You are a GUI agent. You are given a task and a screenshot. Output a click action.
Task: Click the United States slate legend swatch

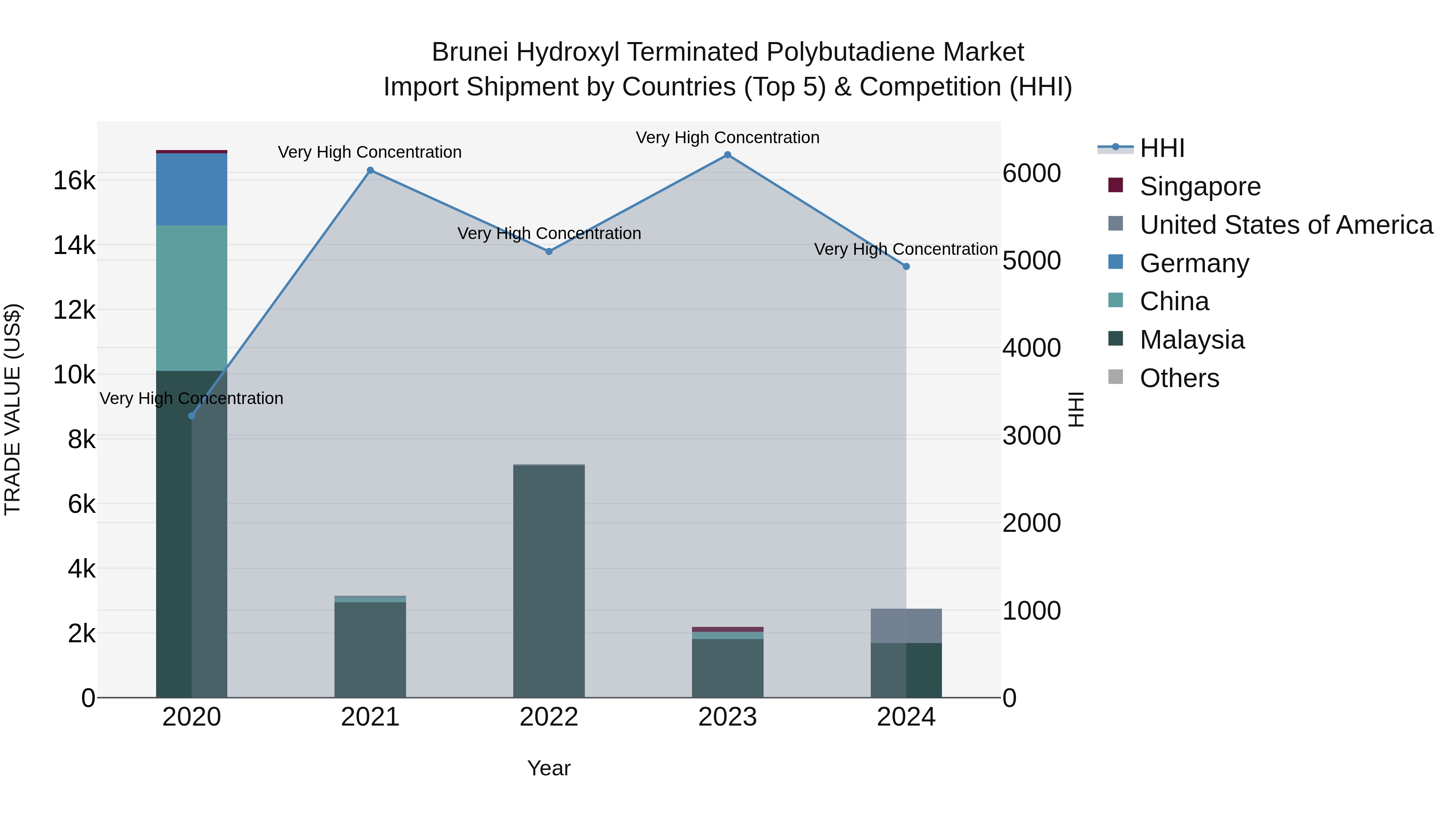[x=1115, y=223]
